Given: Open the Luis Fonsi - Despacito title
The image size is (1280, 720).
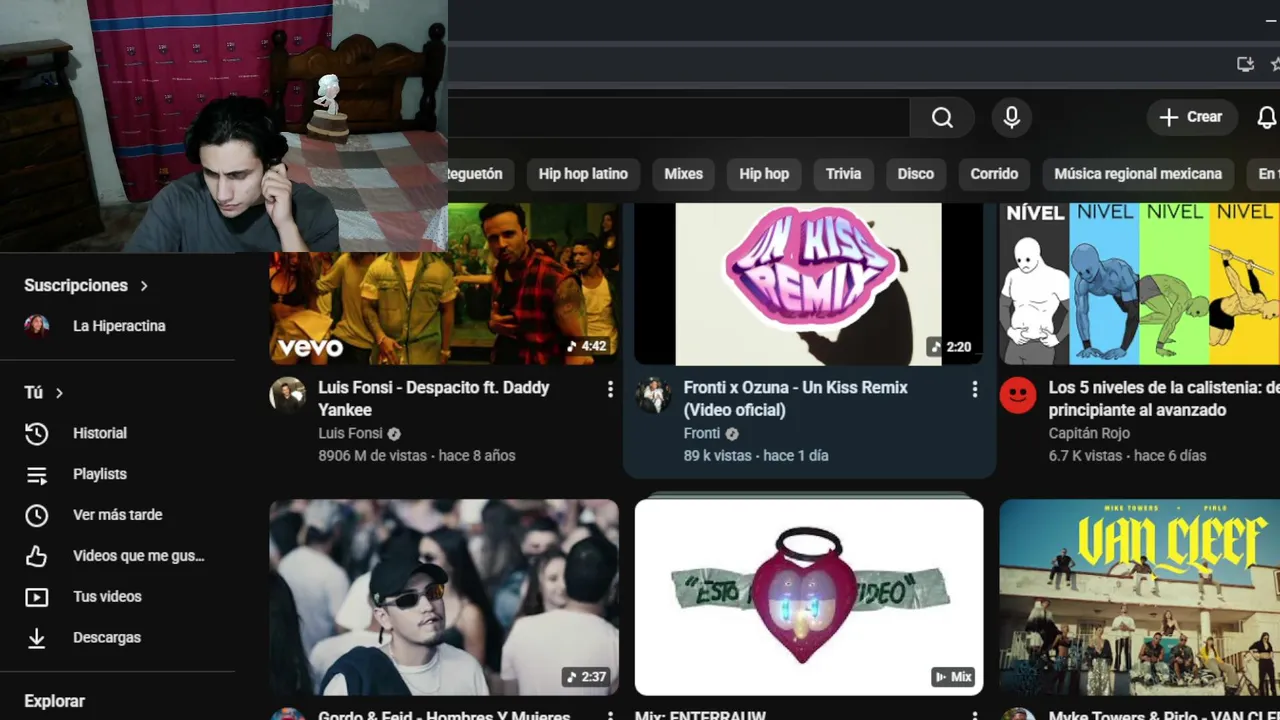Looking at the screenshot, I should (434, 398).
